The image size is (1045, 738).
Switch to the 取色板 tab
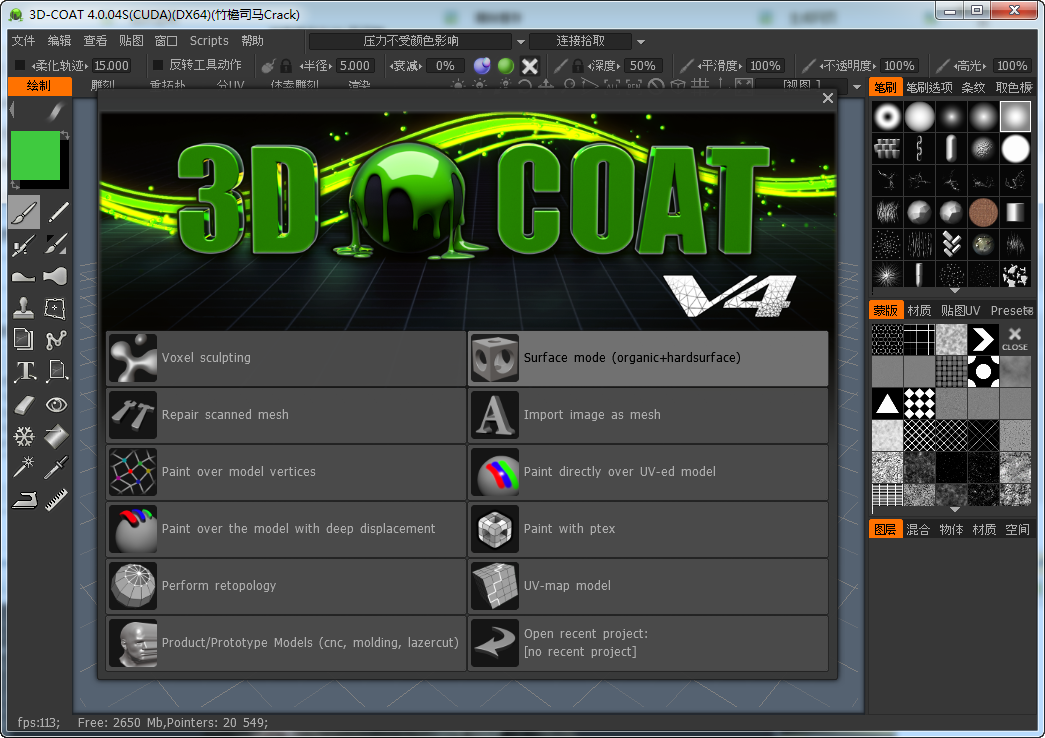point(1014,87)
